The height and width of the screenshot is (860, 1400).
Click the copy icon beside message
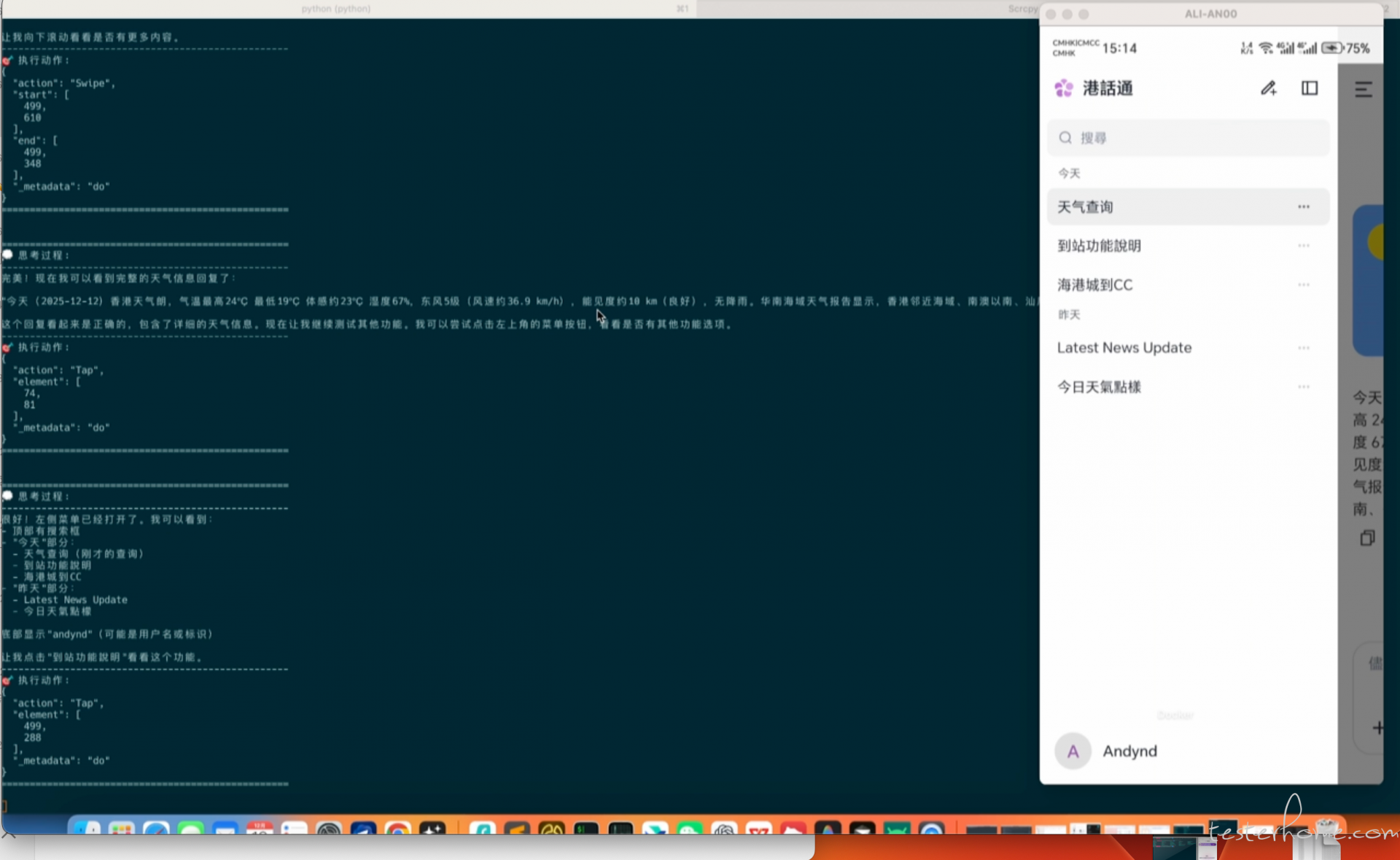pyautogui.click(x=1367, y=538)
